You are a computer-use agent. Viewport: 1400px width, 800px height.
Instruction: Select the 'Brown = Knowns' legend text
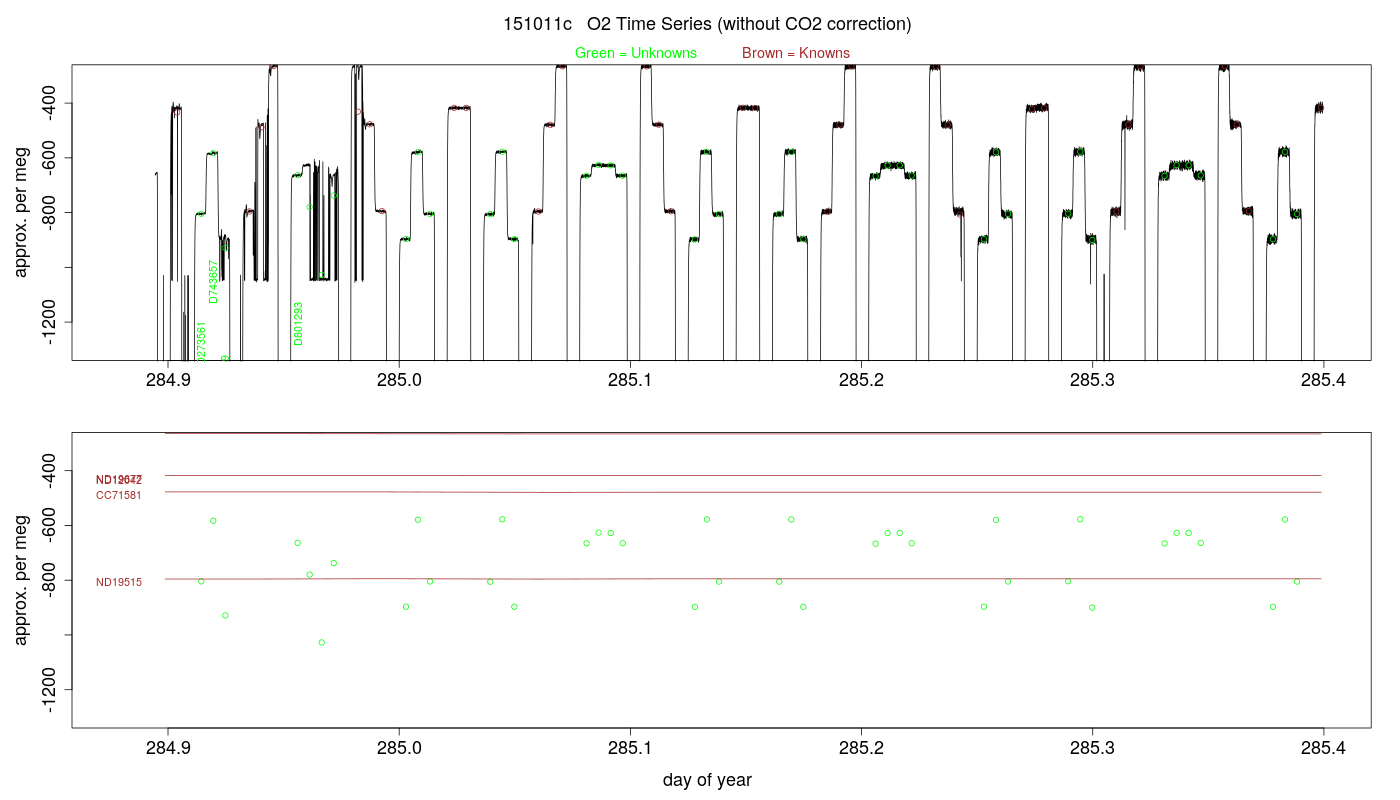[796, 53]
